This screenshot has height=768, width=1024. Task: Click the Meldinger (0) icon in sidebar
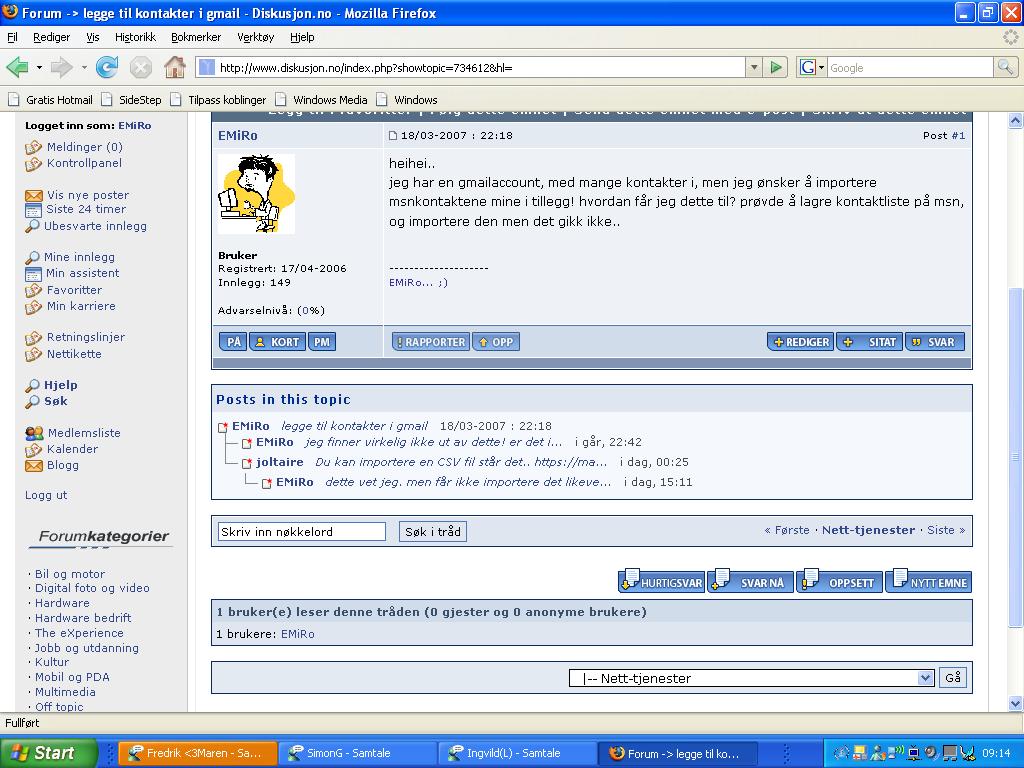[x=33, y=148]
